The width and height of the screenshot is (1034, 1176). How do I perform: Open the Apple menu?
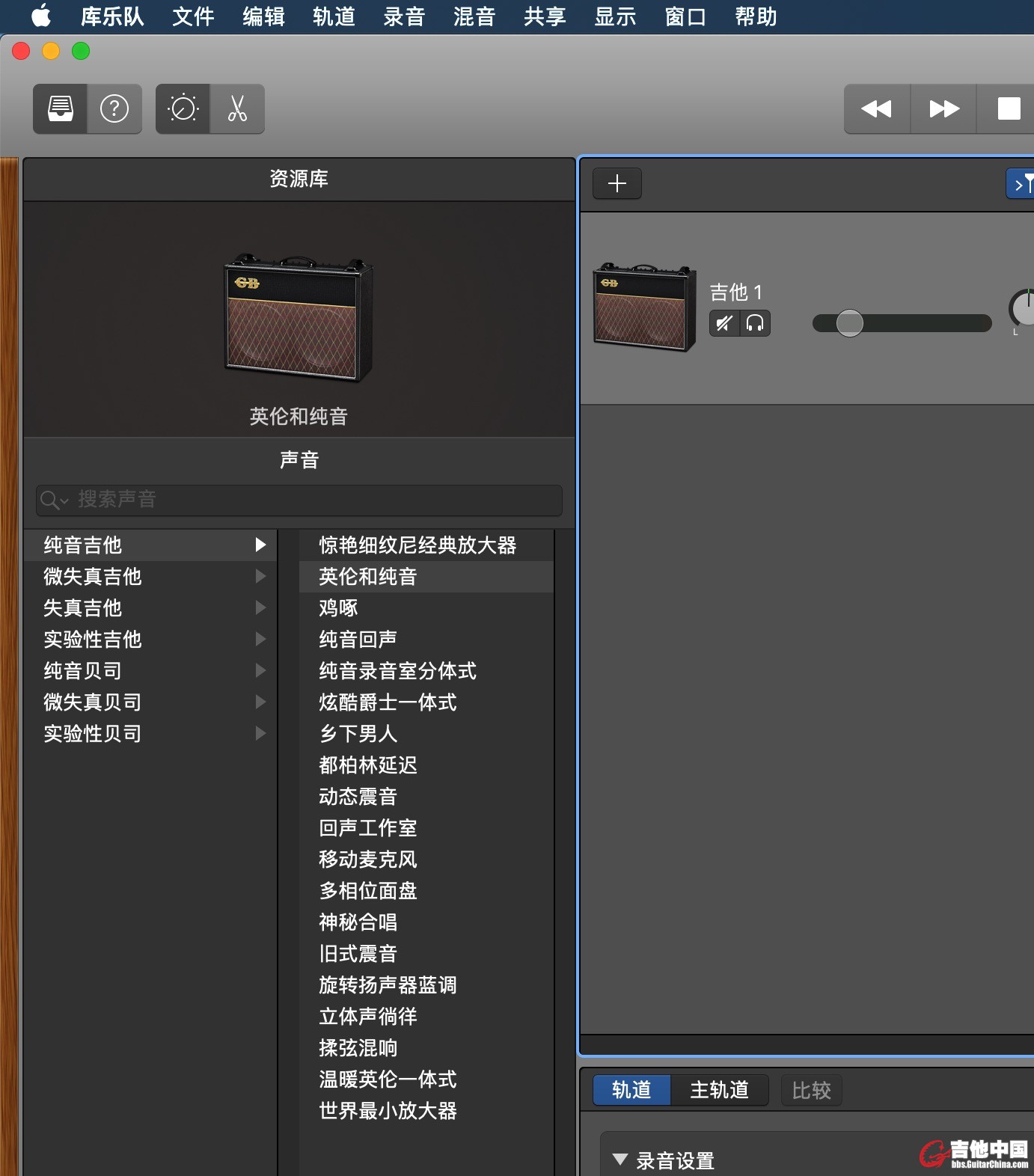(x=41, y=16)
